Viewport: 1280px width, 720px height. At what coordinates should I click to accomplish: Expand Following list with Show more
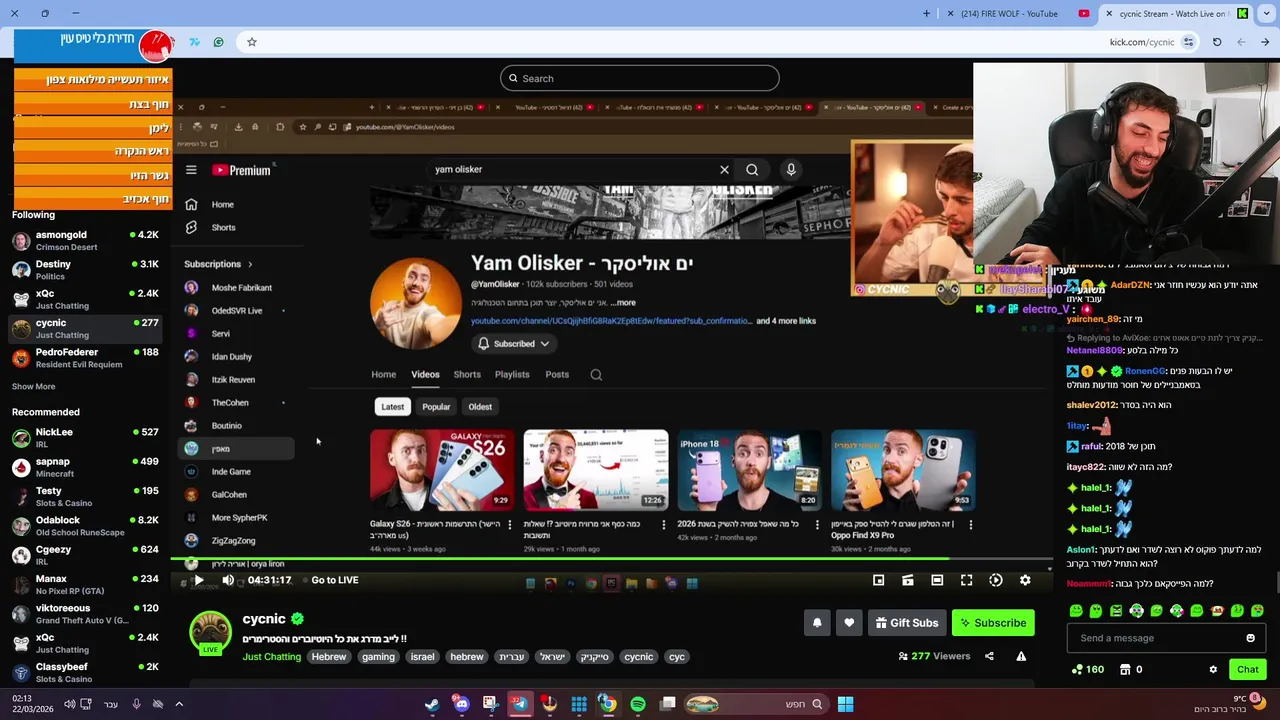coord(33,386)
